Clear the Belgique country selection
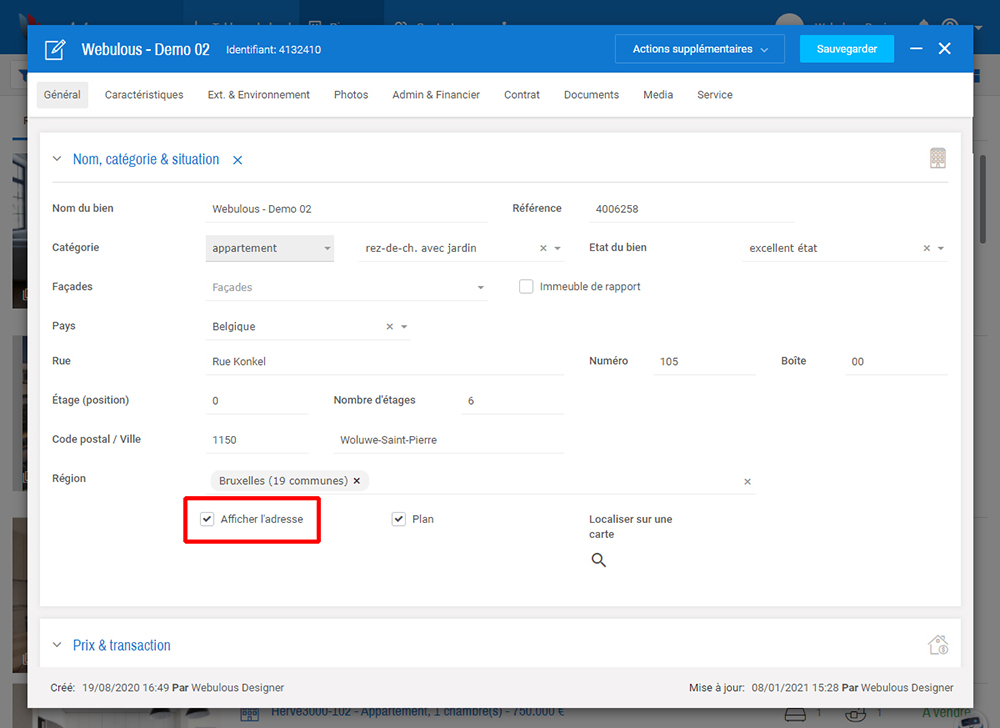1000x728 pixels. pyautogui.click(x=390, y=326)
